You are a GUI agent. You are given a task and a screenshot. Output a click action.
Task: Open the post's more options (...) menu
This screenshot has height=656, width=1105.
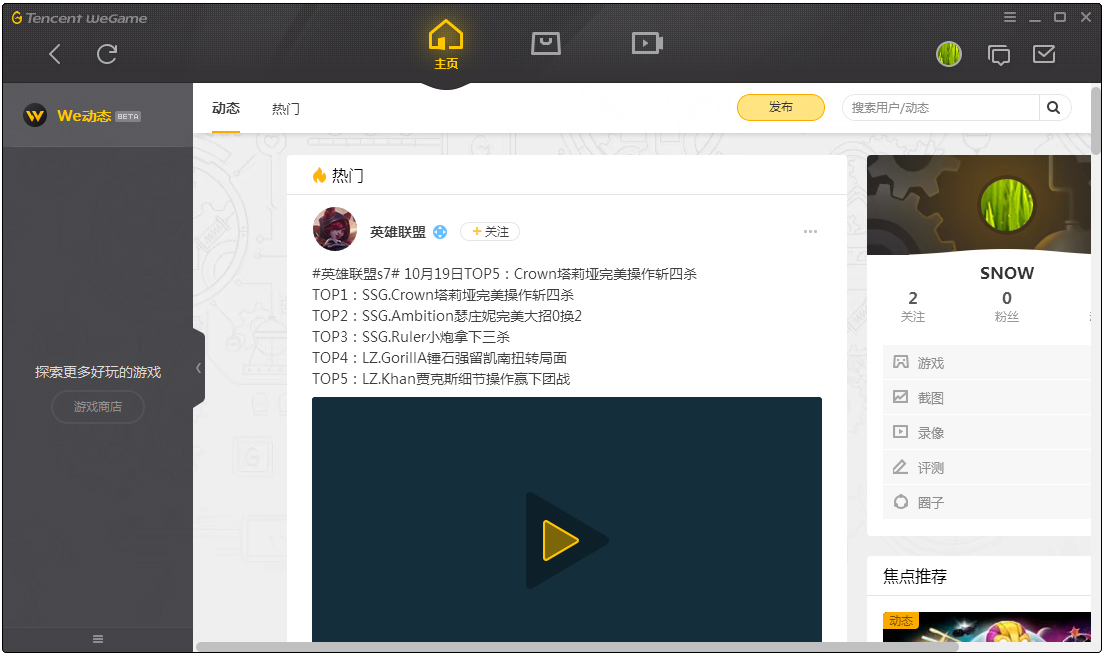click(x=810, y=231)
